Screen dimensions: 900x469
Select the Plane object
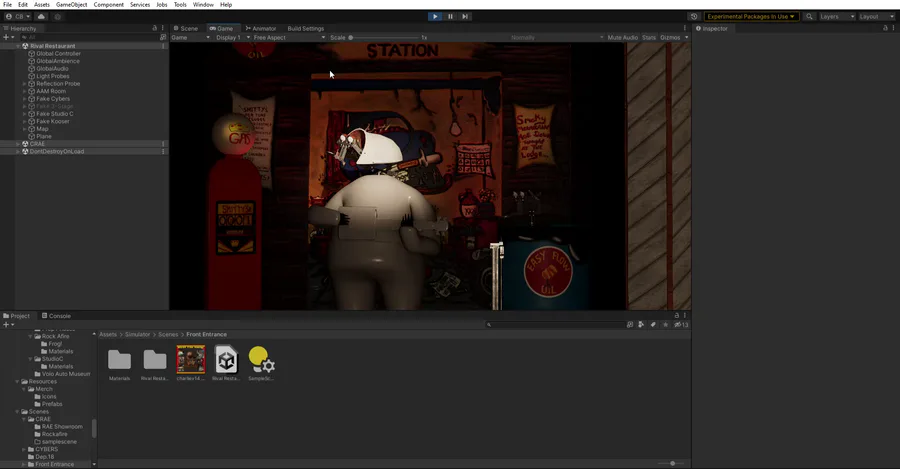click(44, 136)
